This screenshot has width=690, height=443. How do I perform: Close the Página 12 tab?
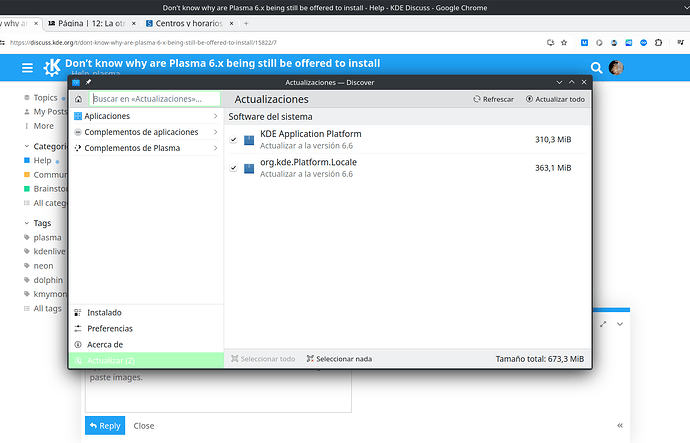click(134, 23)
